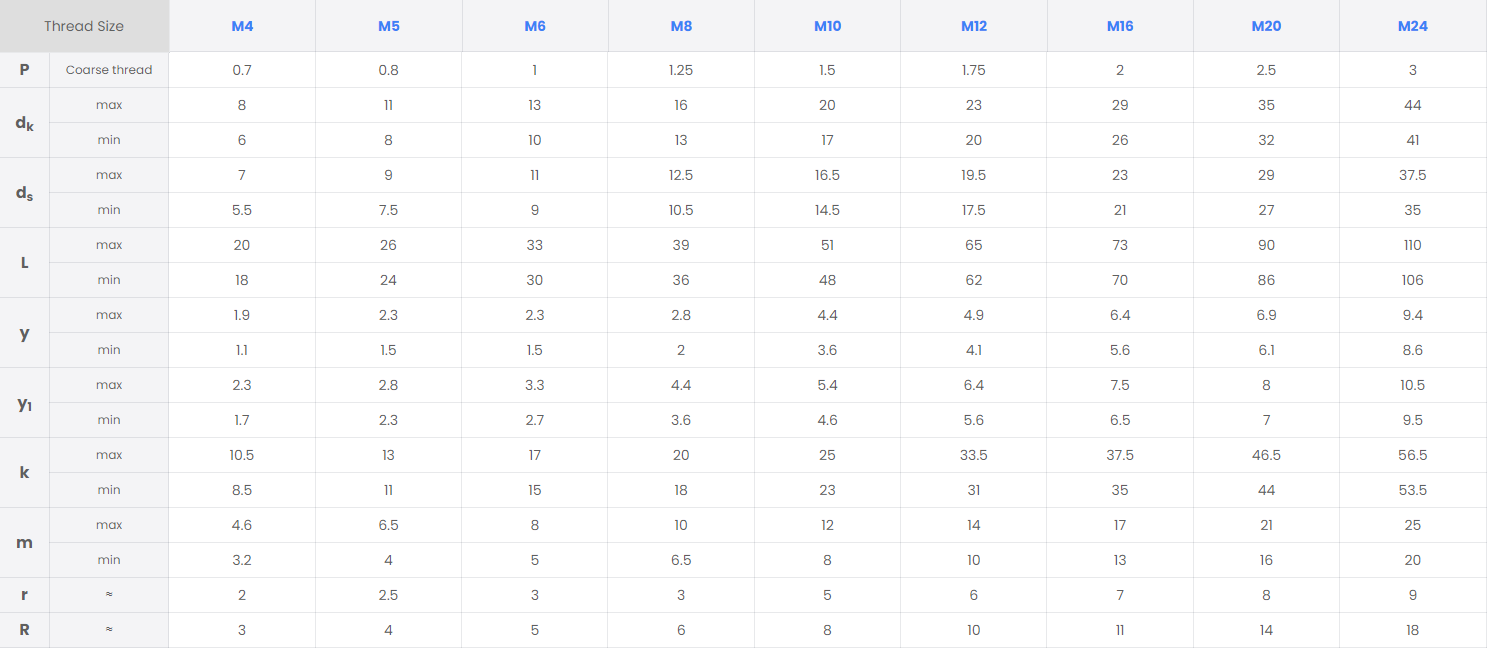Screen dimensions: 1488x648
Task: Click coarse thread pitch 2.5 for M20
Action: point(1266,70)
